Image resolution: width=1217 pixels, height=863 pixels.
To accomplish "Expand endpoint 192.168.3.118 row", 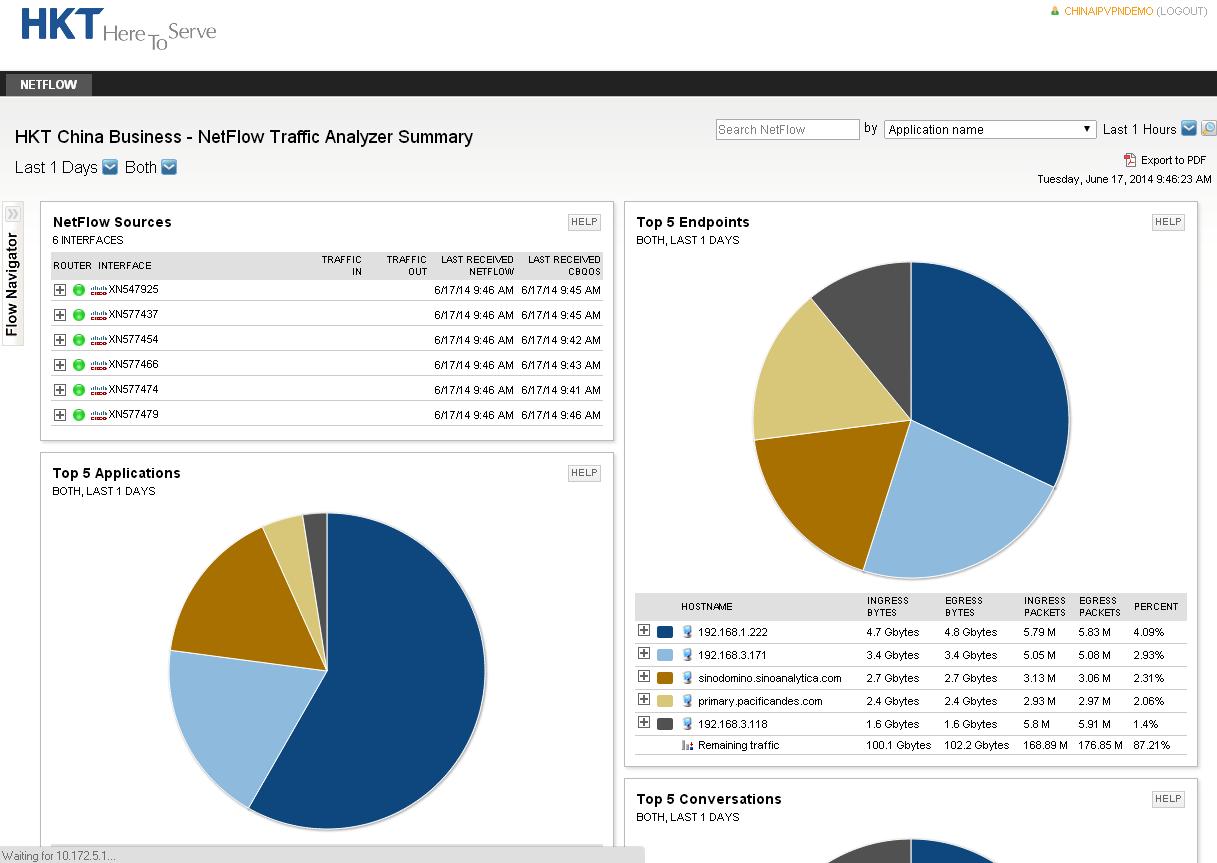I will 644,723.
